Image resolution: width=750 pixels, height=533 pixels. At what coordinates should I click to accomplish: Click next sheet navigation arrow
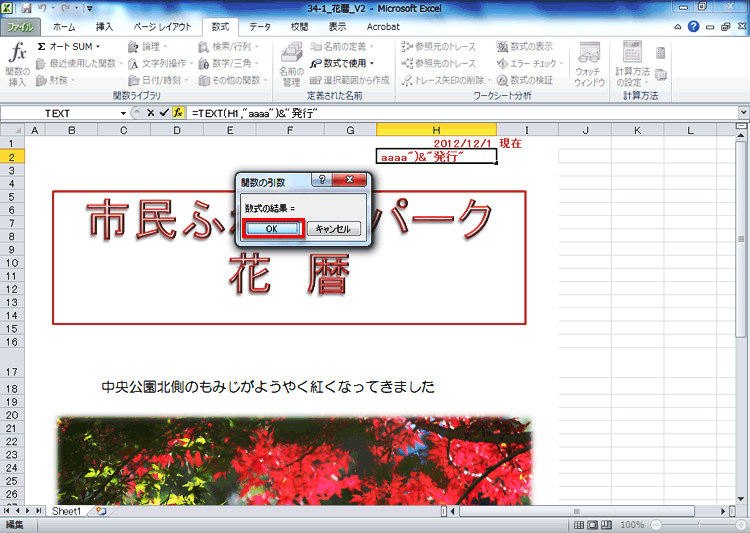pos(29,511)
